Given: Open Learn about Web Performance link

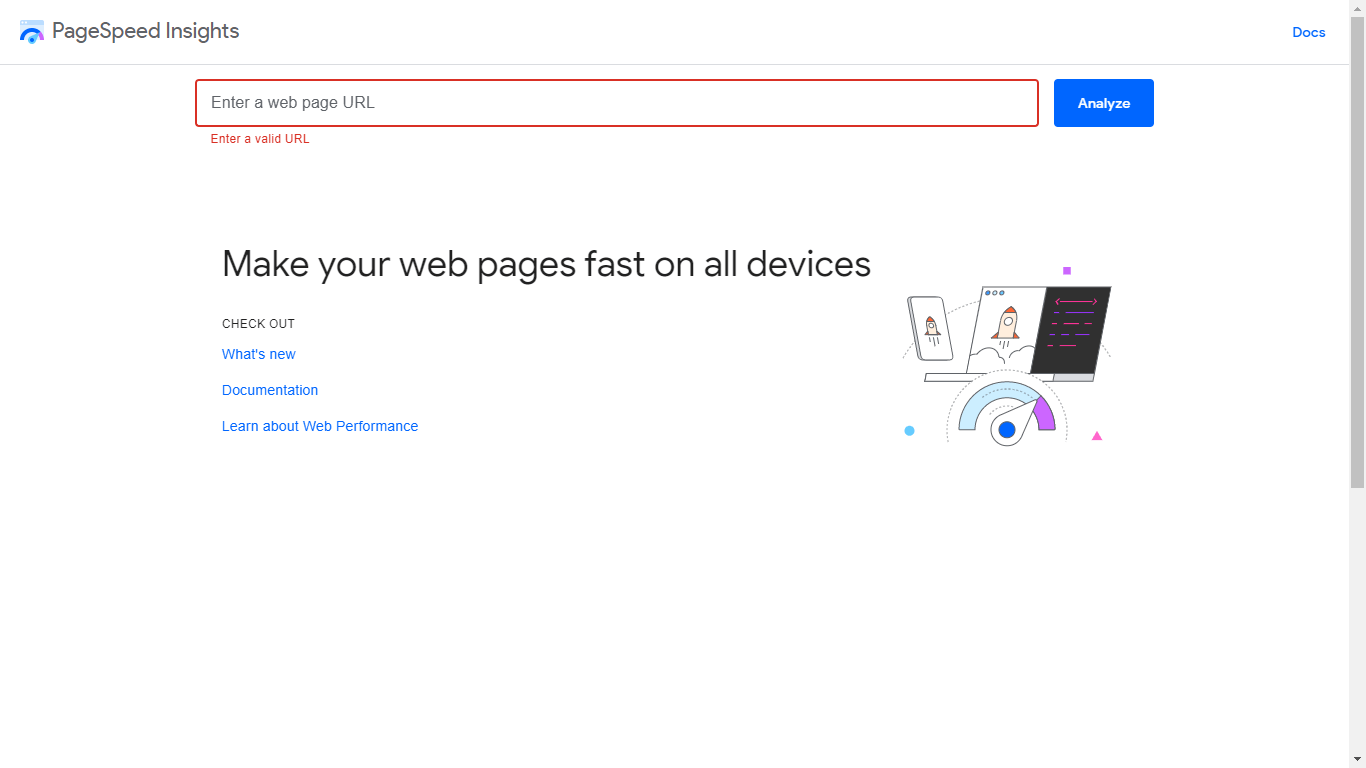Looking at the screenshot, I should 320,426.
